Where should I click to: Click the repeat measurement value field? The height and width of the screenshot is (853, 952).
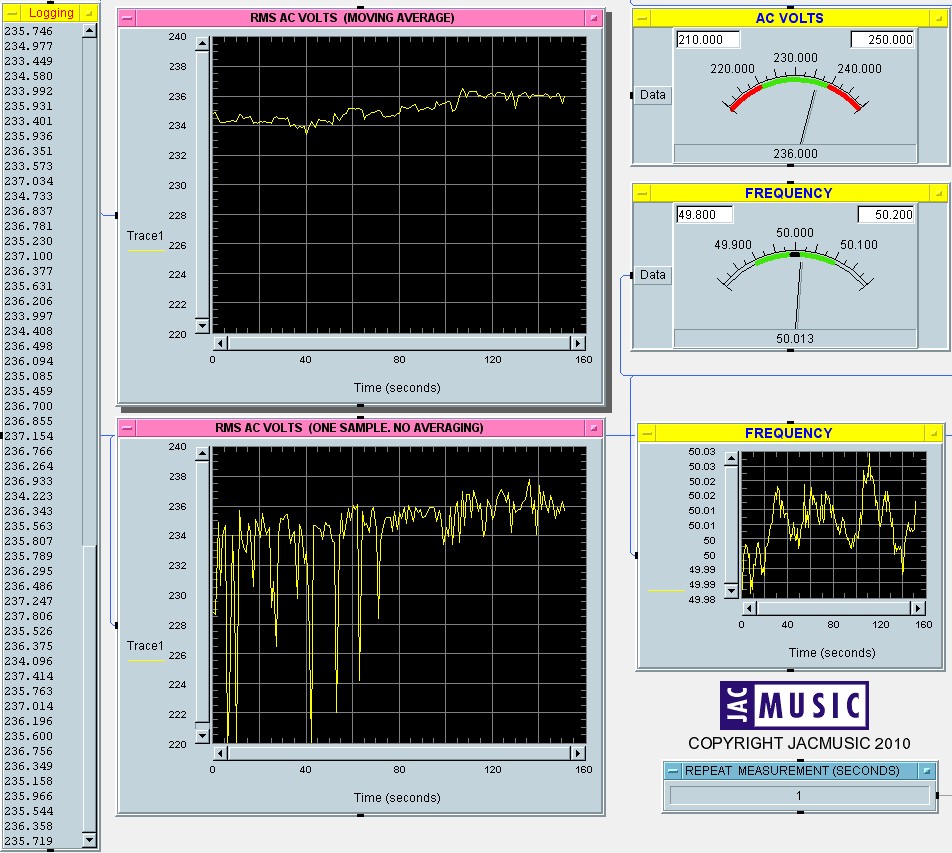pos(799,796)
